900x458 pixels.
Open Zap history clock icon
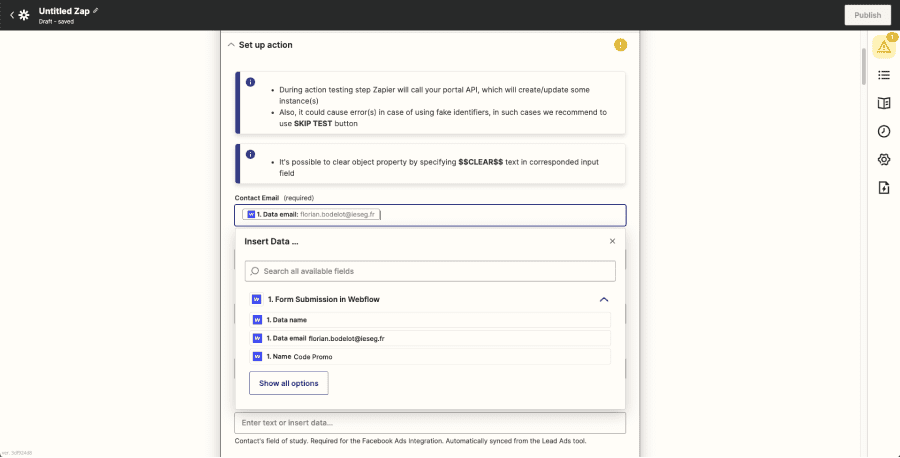(884, 131)
